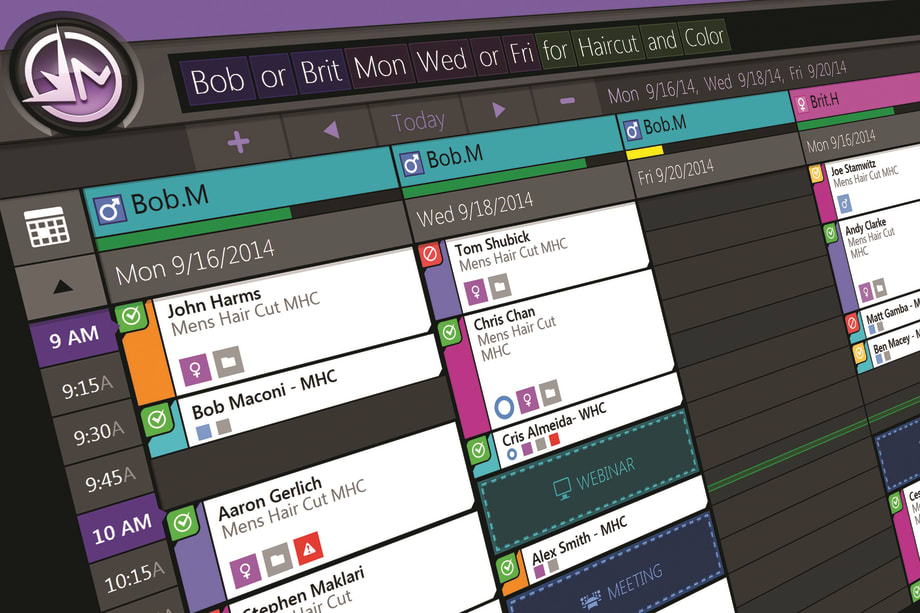Image resolution: width=920 pixels, height=613 pixels.
Task: Open John Harms appointment name
Action: (214, 303)
